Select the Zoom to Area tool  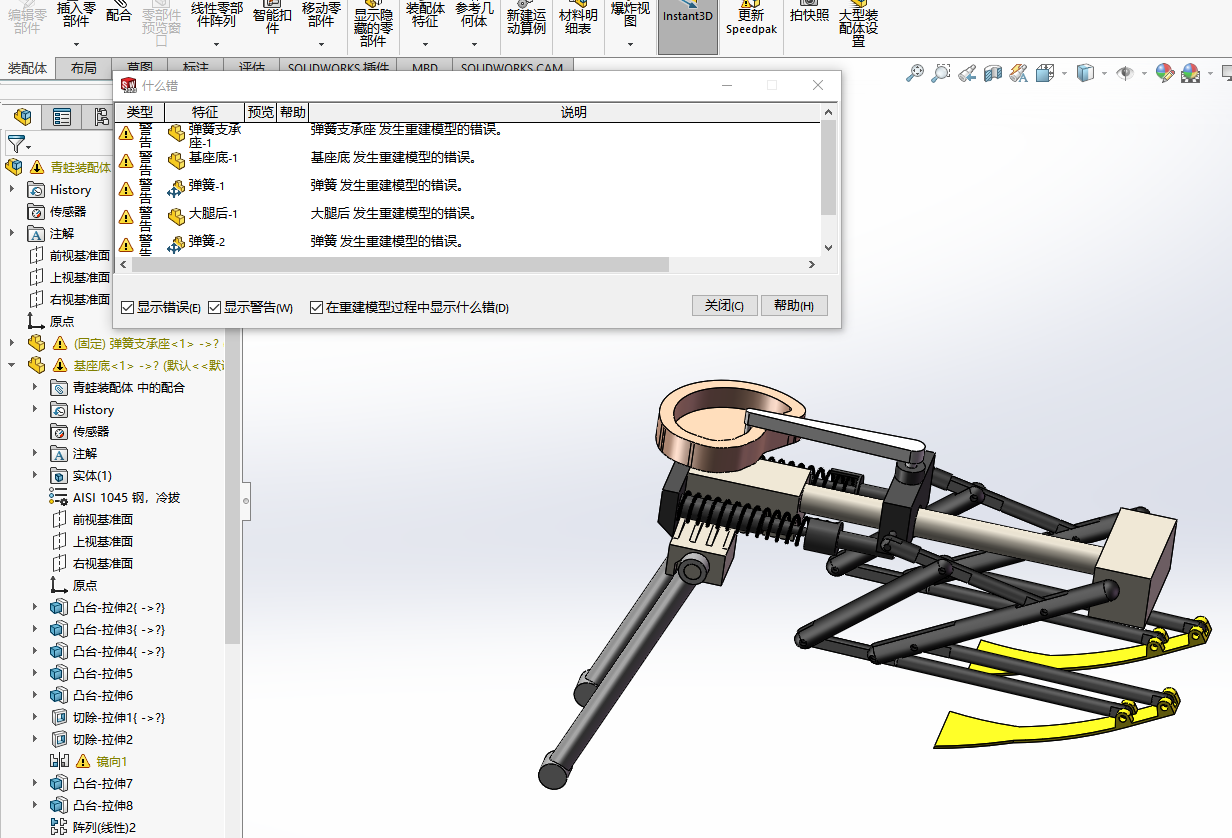pos(941,72)
